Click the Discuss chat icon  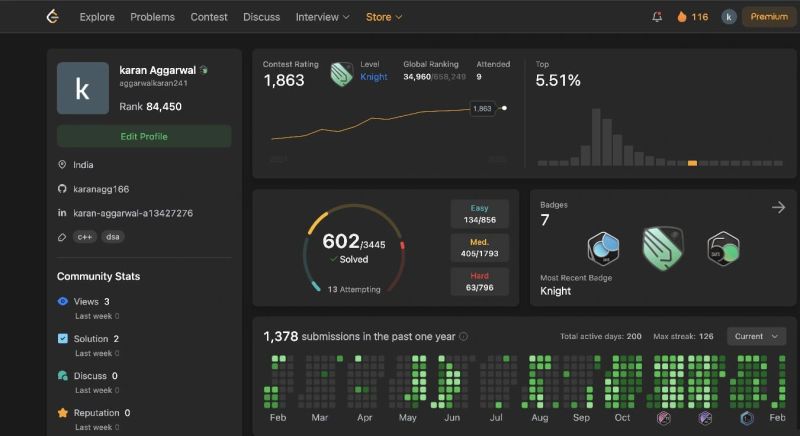click(63, 375)
